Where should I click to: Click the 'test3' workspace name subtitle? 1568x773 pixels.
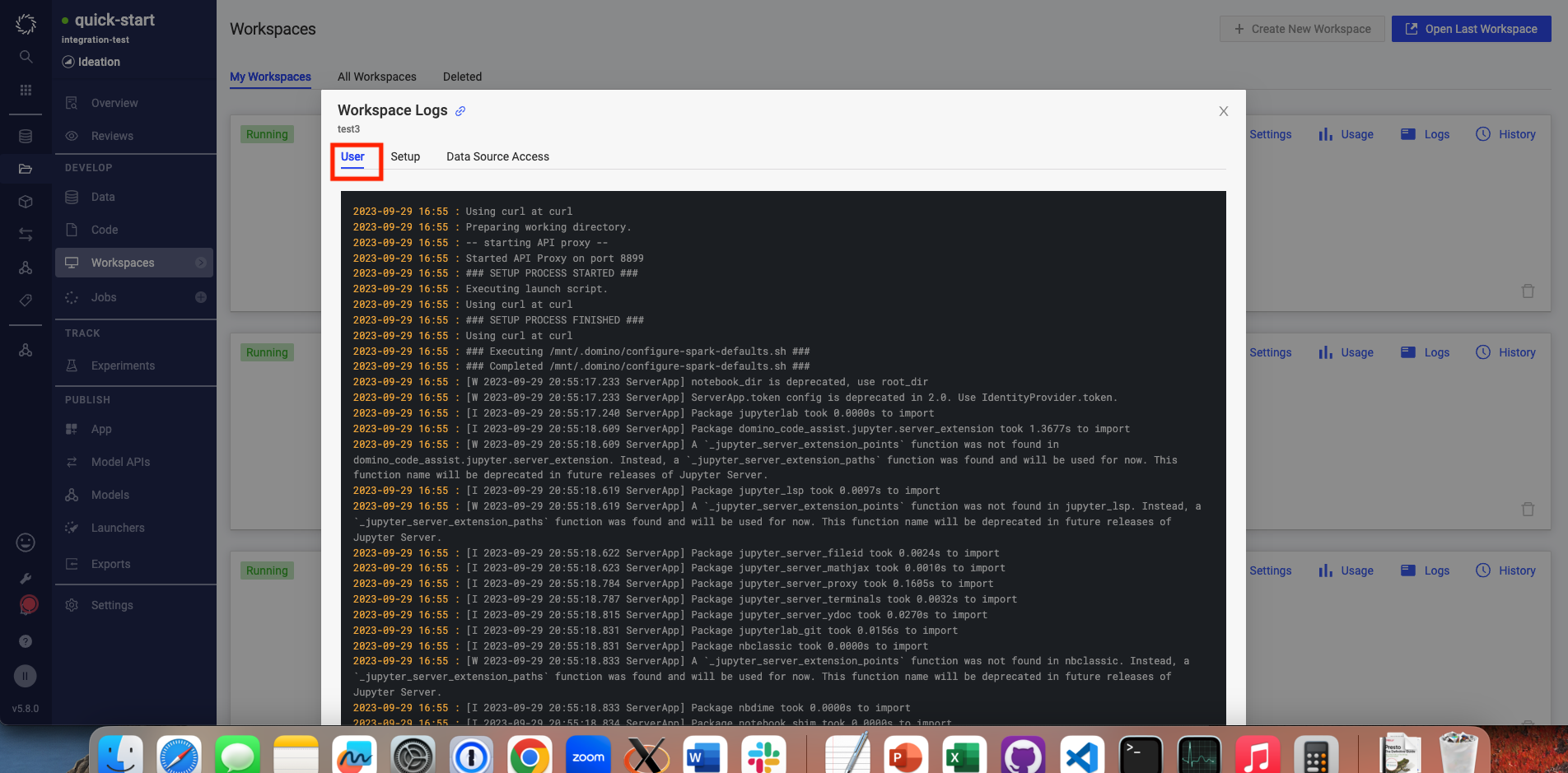click(348, 129)
